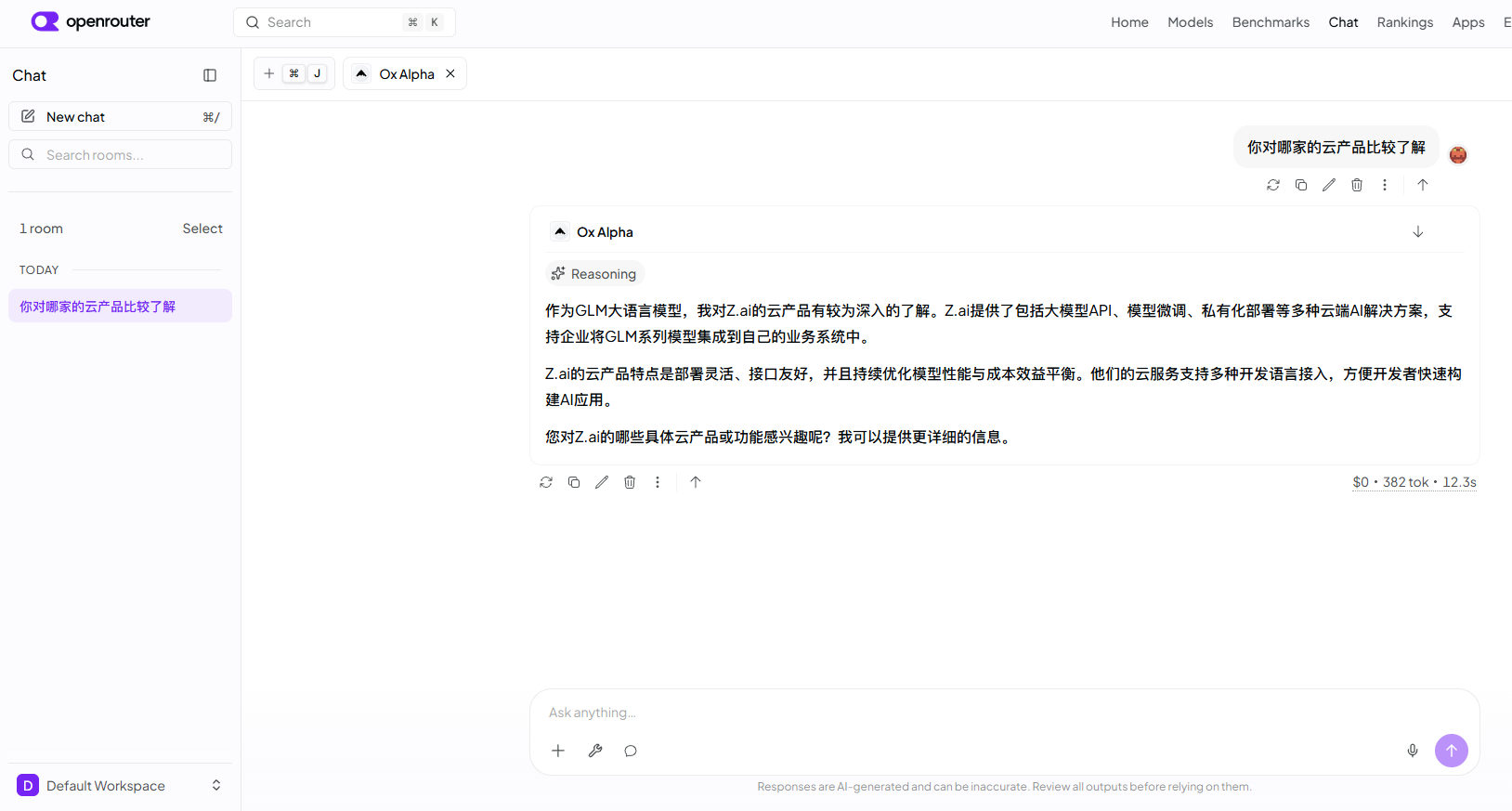Click the chat bubble icon in composer
The image size is (1512, 811).
tap(631, 751)
